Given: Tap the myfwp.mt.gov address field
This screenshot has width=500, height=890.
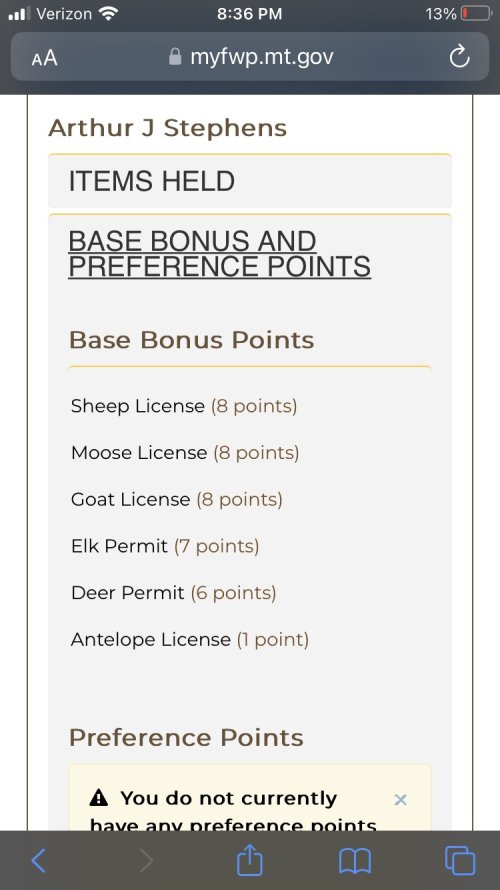Looking at the screenshot, I should (x=250, y=57).
